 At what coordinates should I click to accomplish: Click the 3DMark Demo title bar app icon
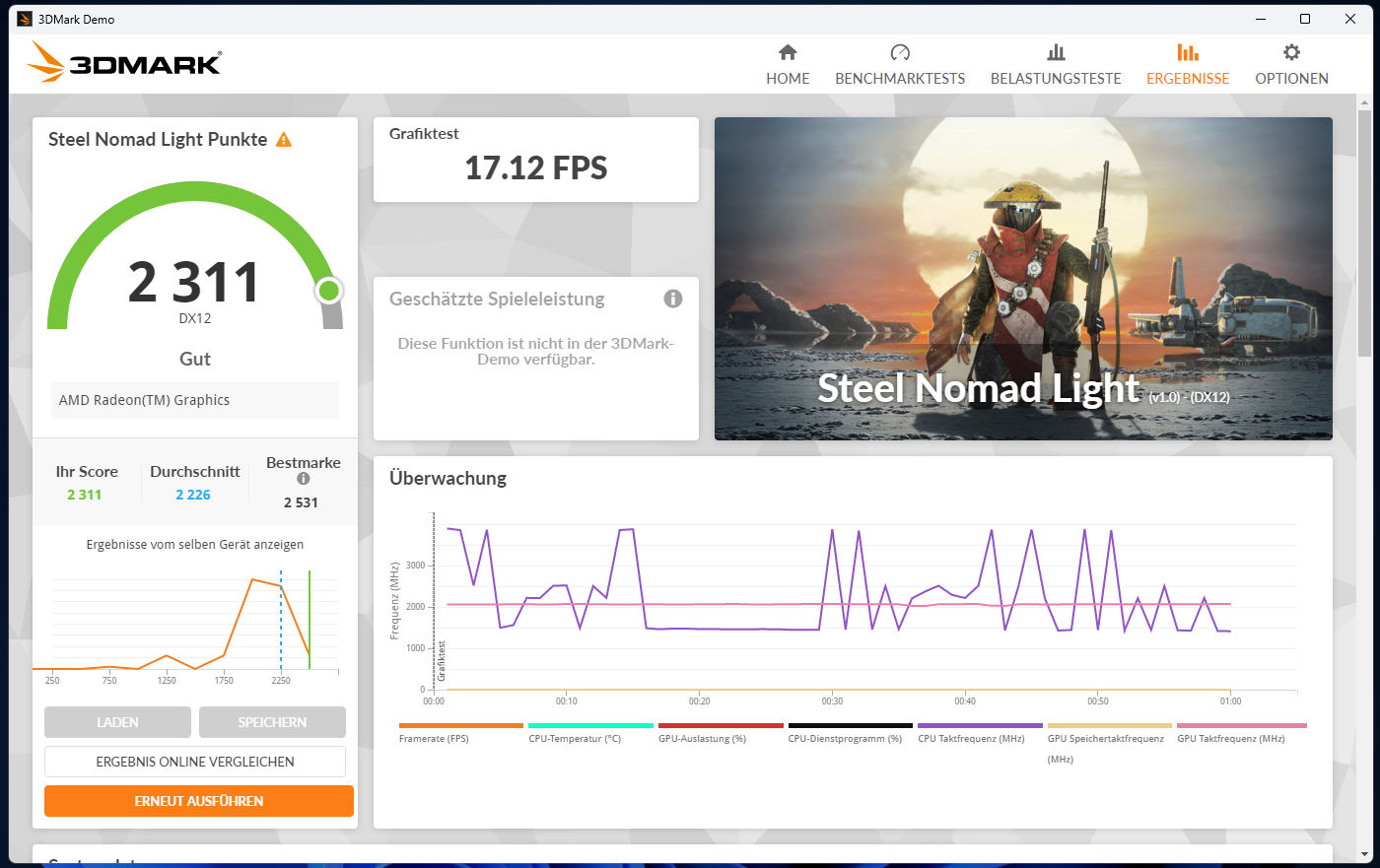pos(25,19)
